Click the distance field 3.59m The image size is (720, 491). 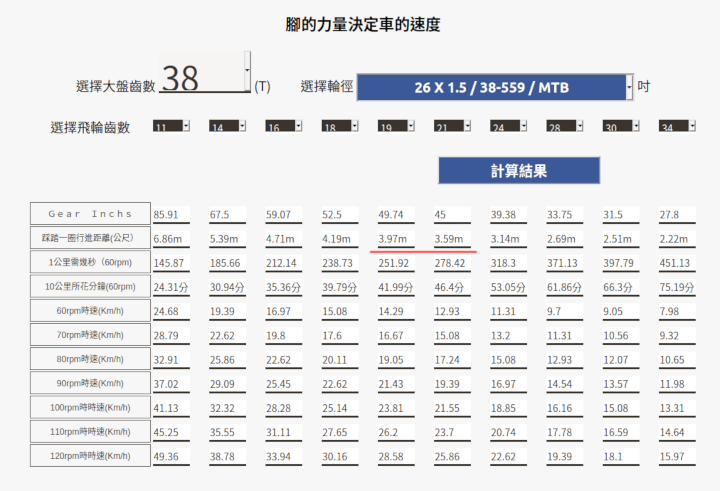tap(452, 239)
